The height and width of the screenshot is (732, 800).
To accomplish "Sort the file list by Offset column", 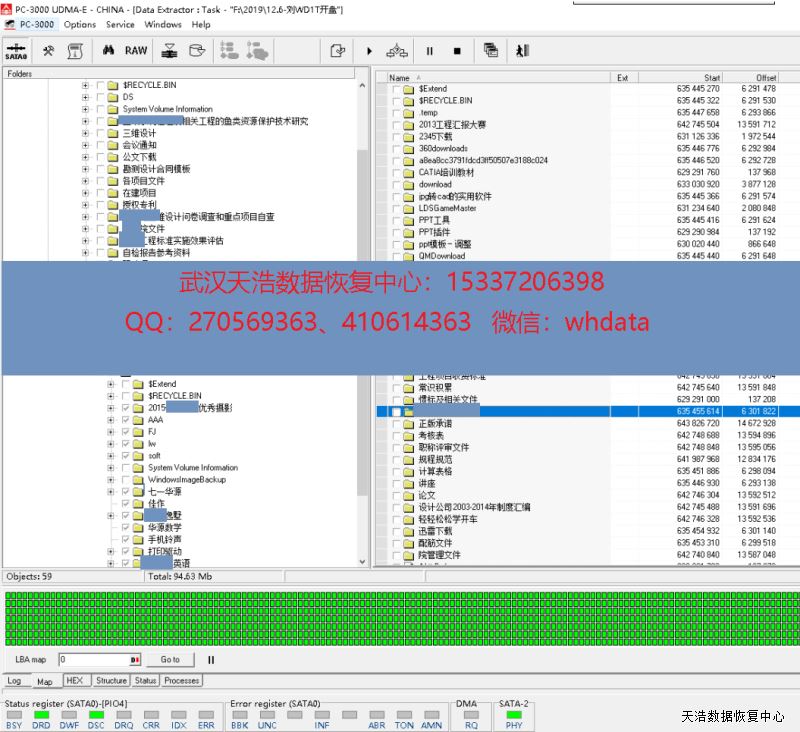I will tap(765, 77).
